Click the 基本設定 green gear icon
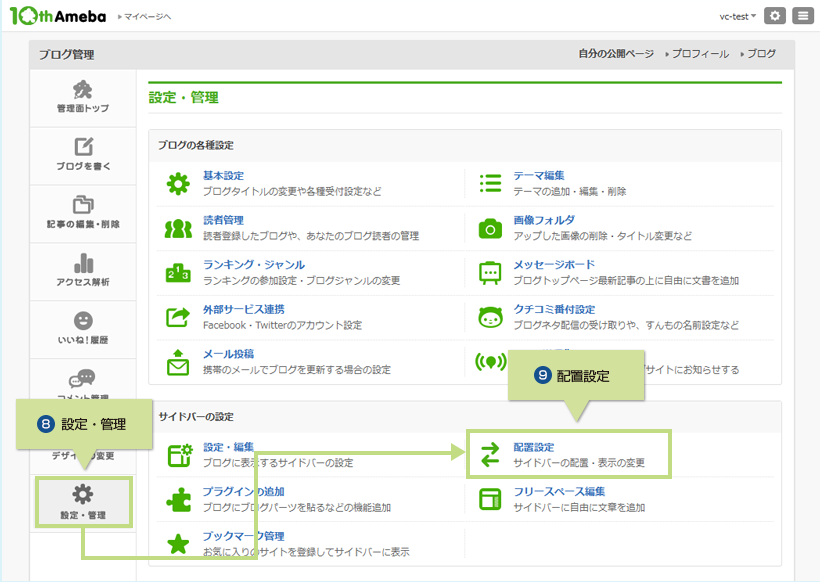 [x=178, y=184]
